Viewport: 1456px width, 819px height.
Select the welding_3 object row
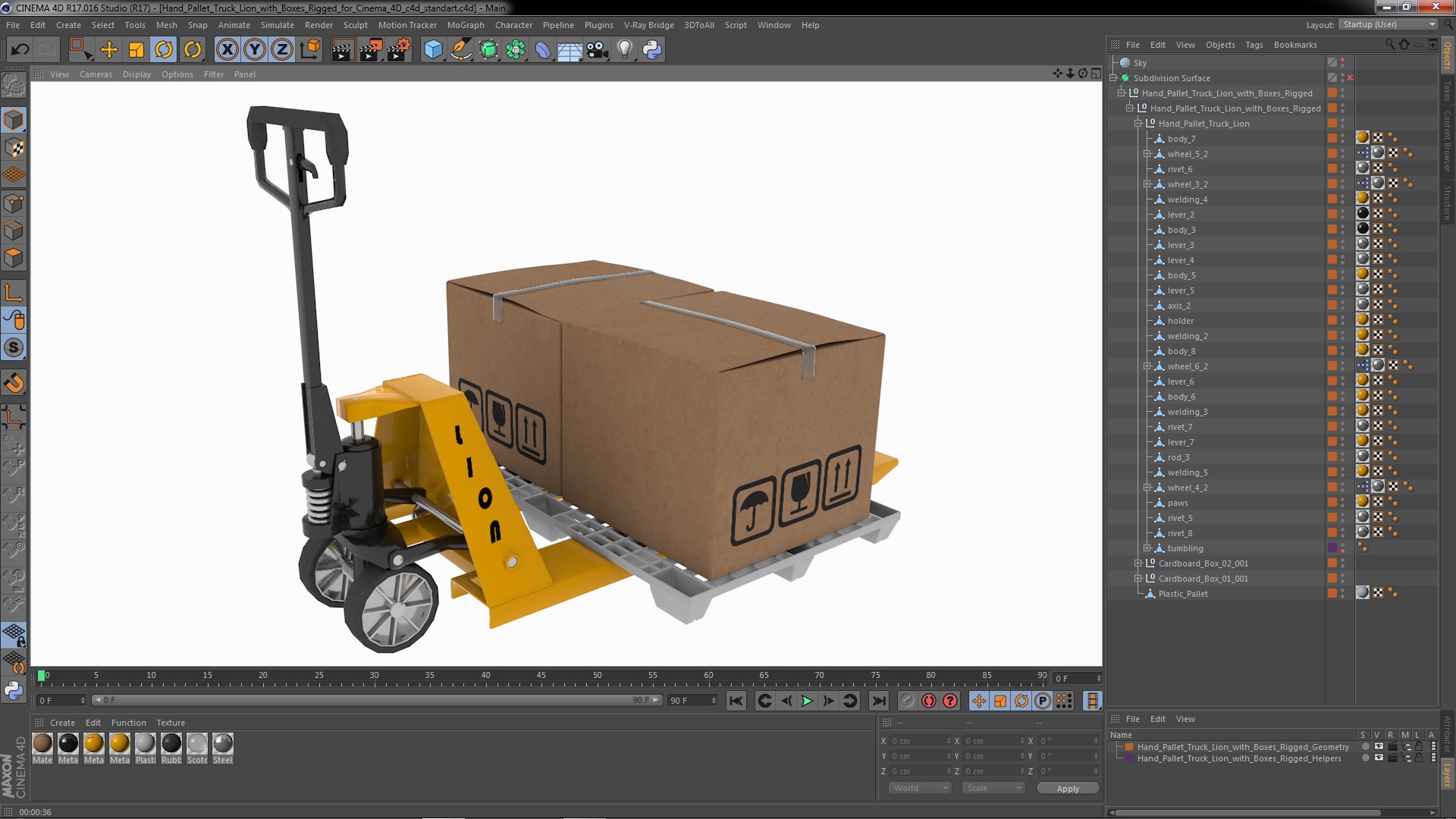tap(1187, 412)
